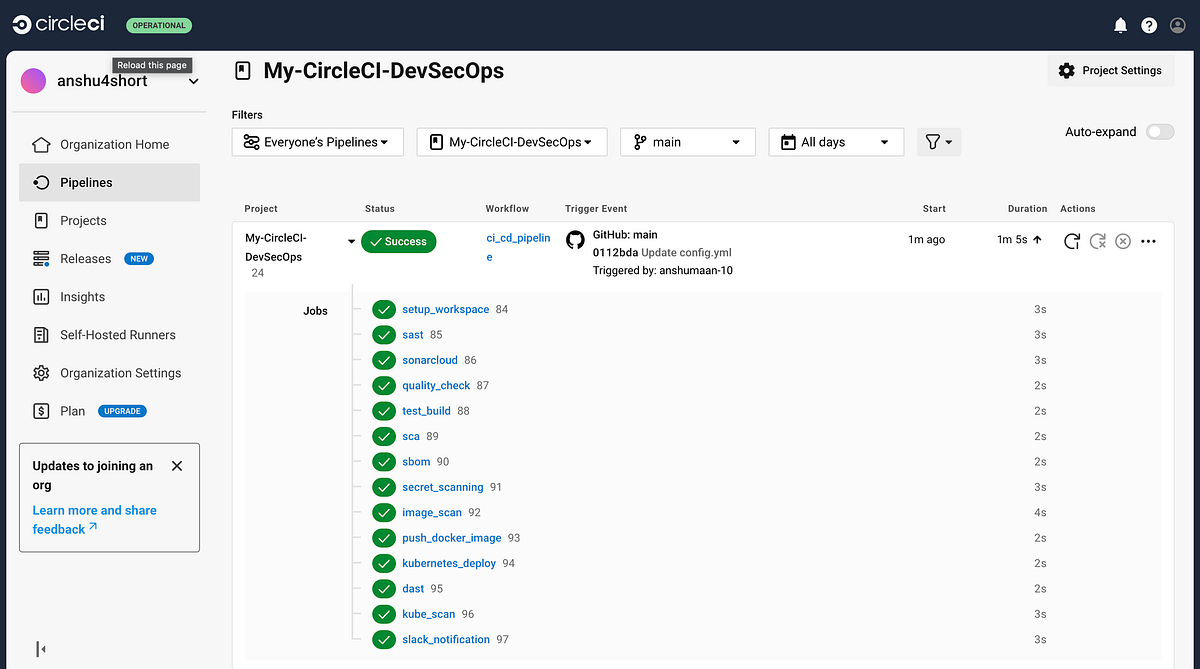Viewport: 1200px width, 669px height.
Task: Rerun the workflow using the rerun icon
Action: [x=1071, y=241]
